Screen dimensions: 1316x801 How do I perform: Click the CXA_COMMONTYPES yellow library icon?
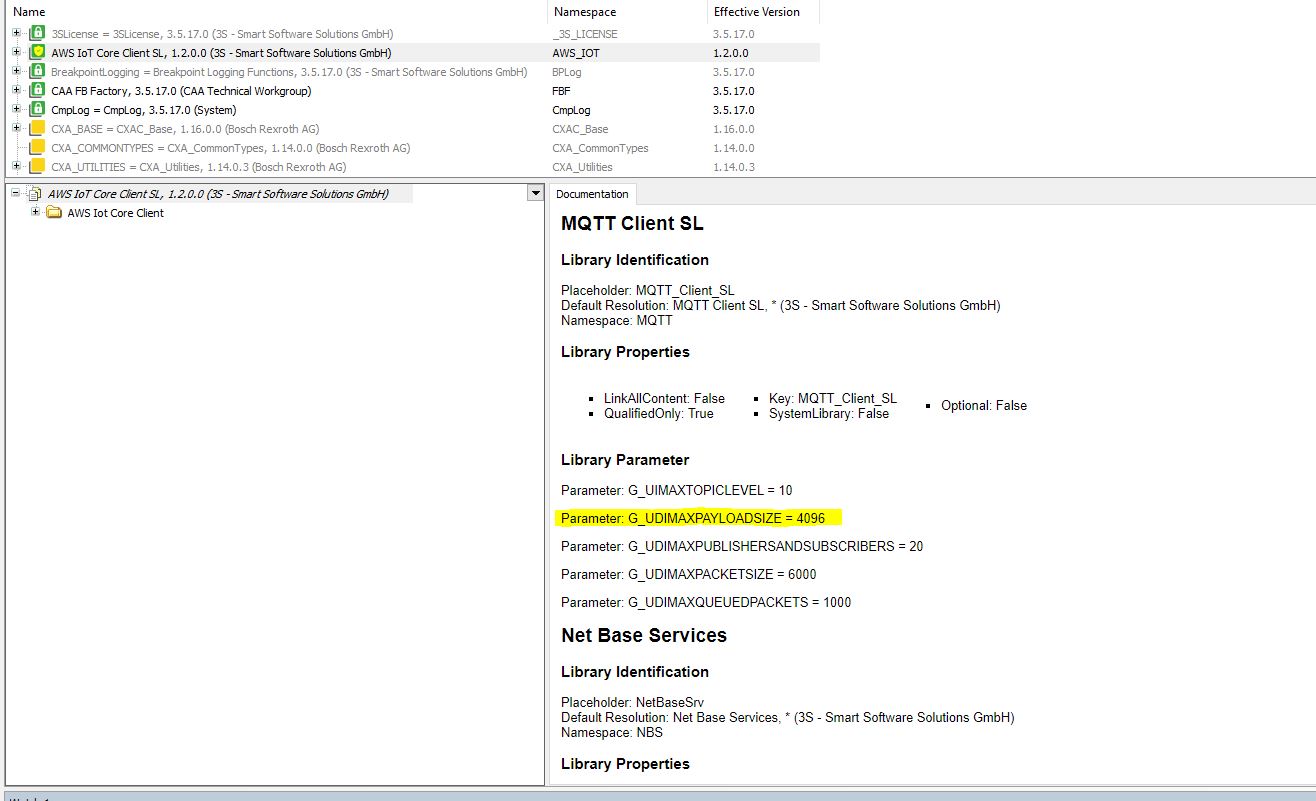38,148
